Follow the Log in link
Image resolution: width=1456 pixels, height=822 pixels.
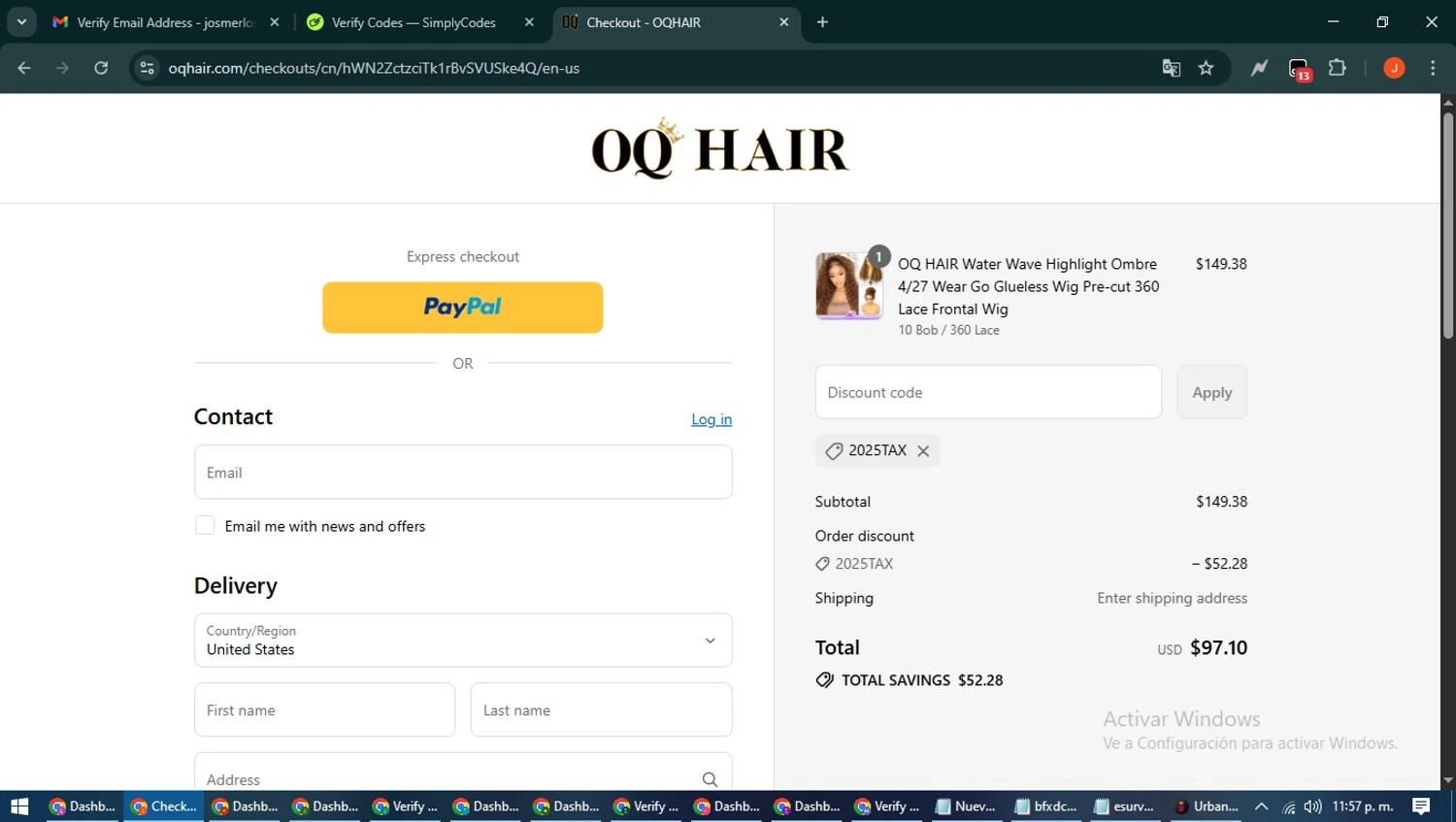711,419
